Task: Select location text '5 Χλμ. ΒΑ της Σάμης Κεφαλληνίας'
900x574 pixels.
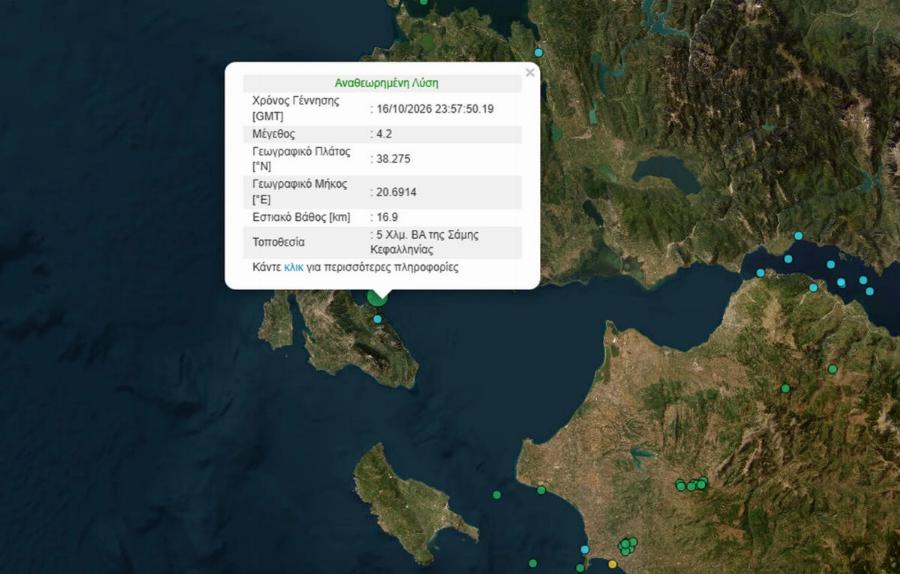Action: pyautogui.click(x=425, y=242)
